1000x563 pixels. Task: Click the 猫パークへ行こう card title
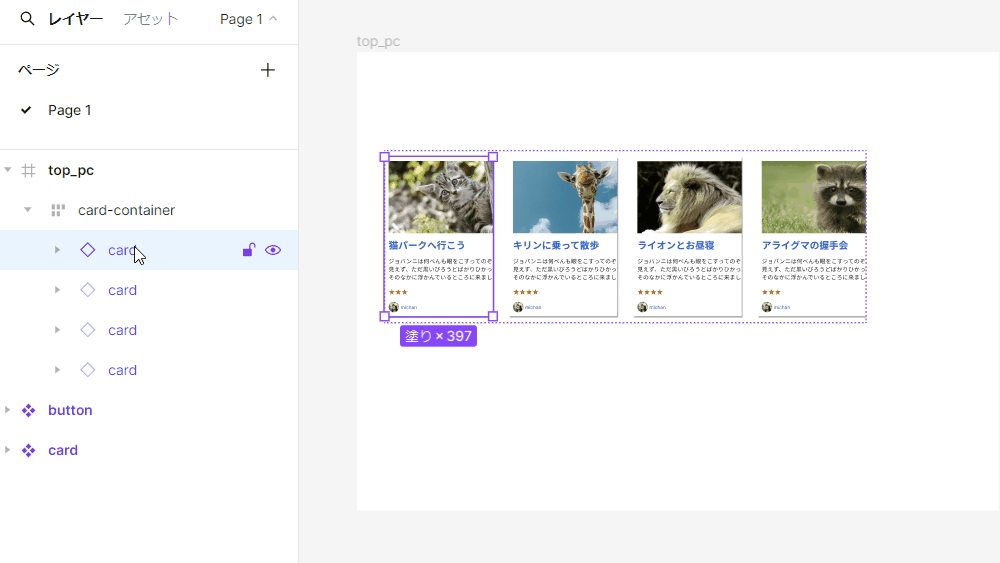[427, 245]
